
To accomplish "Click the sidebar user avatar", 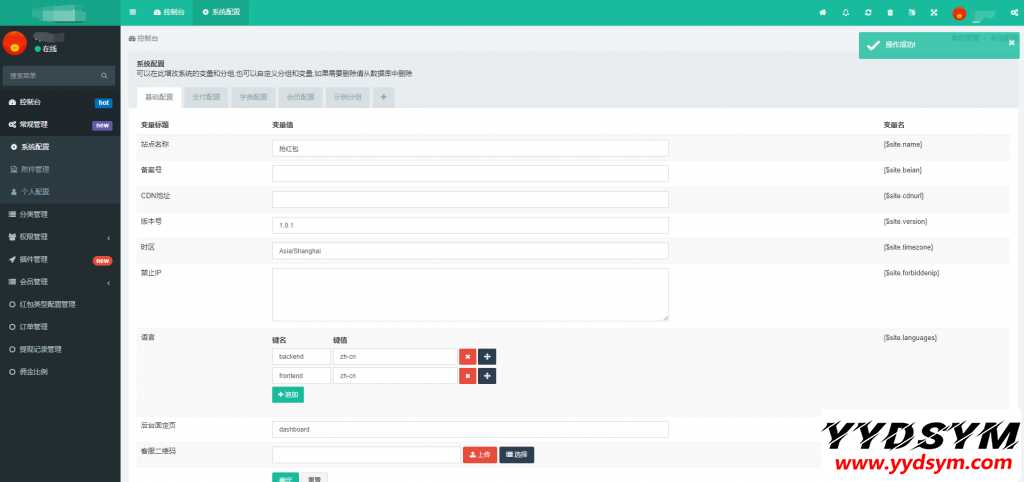I will coord(15,43).
